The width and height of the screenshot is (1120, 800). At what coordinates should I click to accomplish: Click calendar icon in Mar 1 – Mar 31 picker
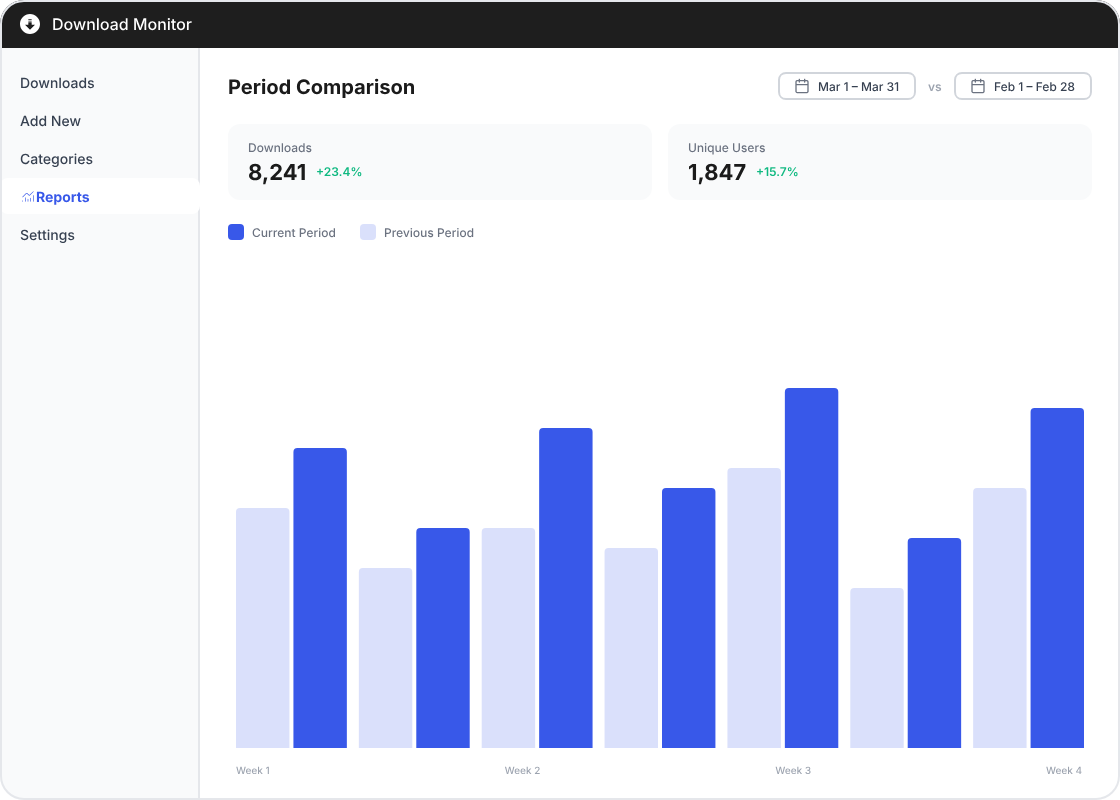pos(801,87)
